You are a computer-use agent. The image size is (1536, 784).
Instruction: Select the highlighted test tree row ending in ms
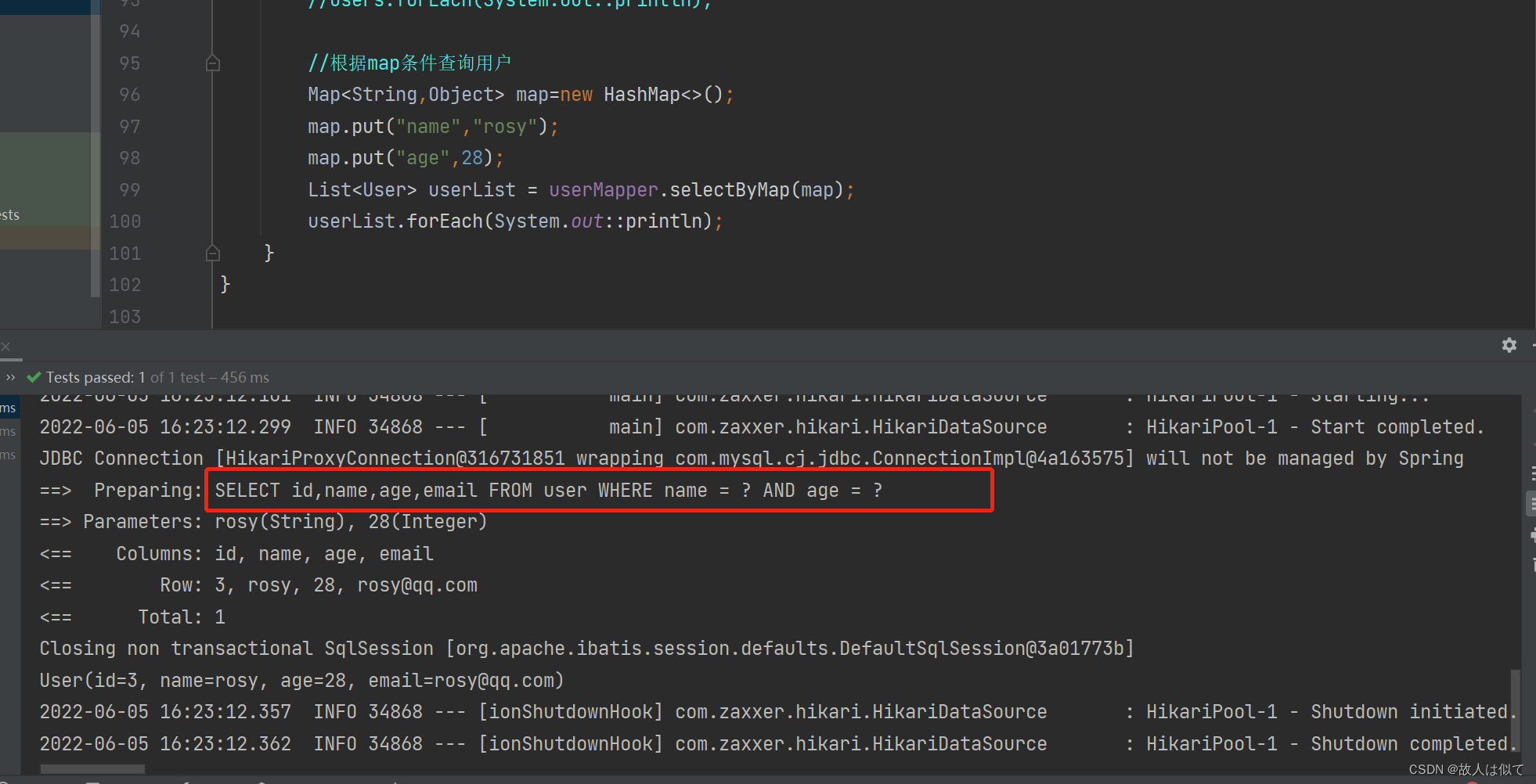pyautogui.click(x=9, y=408)
